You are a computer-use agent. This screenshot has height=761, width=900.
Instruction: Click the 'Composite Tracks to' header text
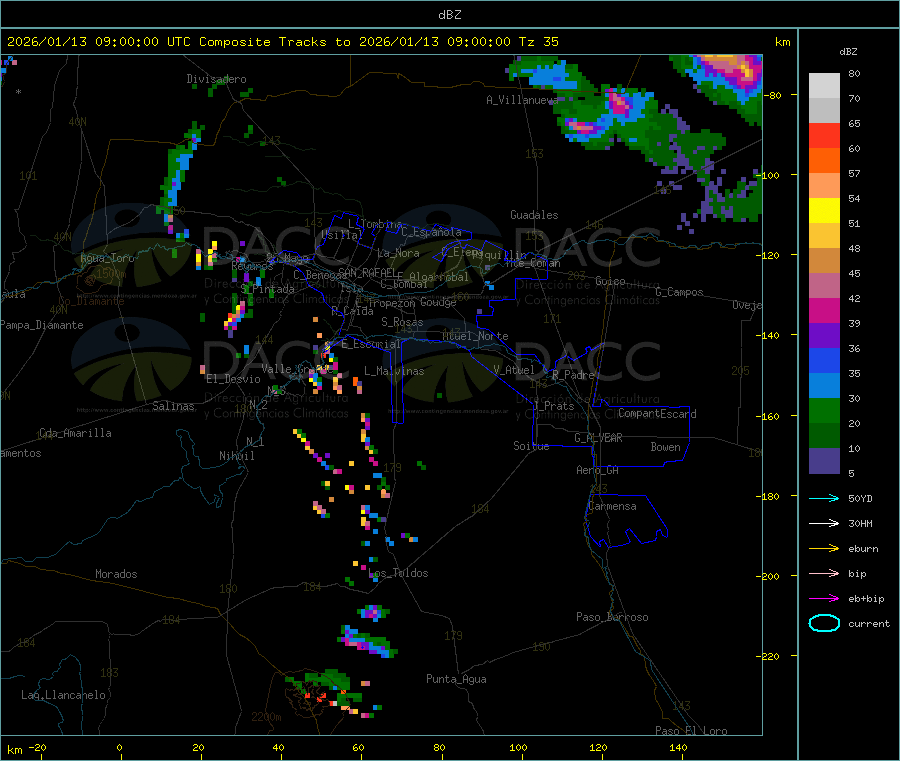[x=274, y=41]
